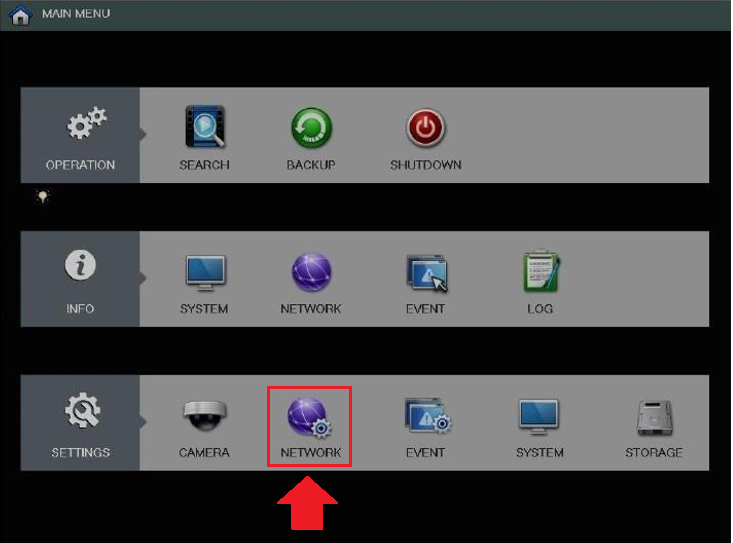Image resolution: width=733 pixels, height=543 pixels.
Task: Open System settings monitor icon
Action: (x=539, y=417)
